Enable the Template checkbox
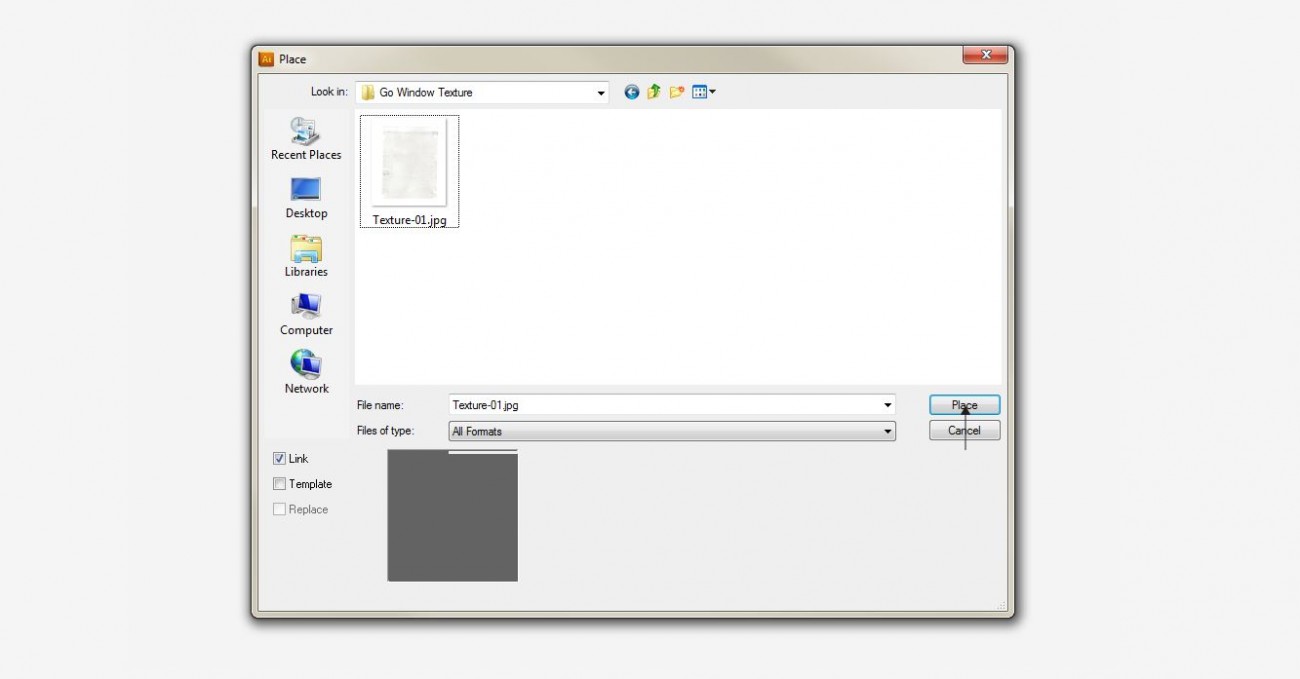 point(279,484)
